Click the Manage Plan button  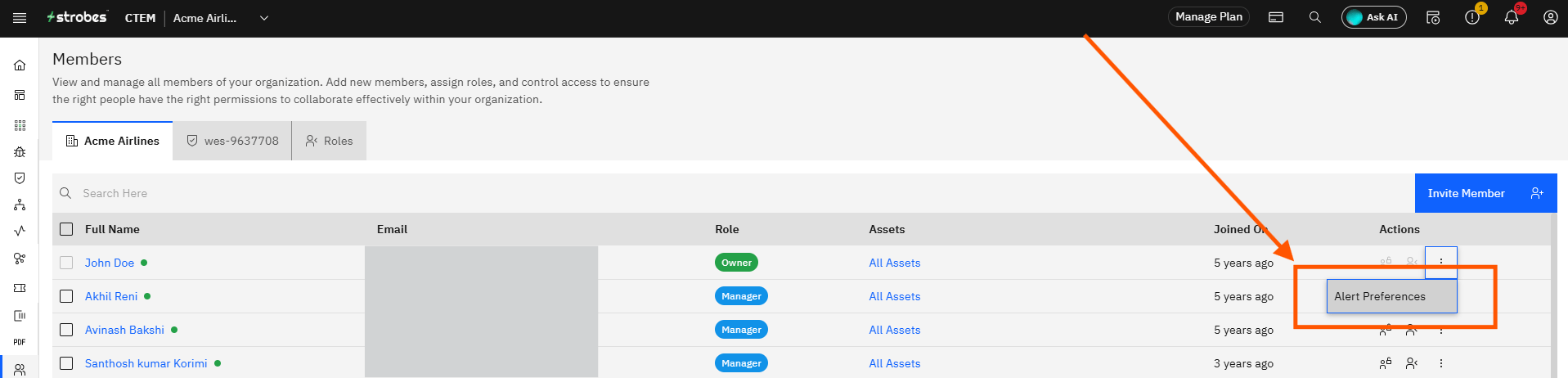coord(1208,17)
